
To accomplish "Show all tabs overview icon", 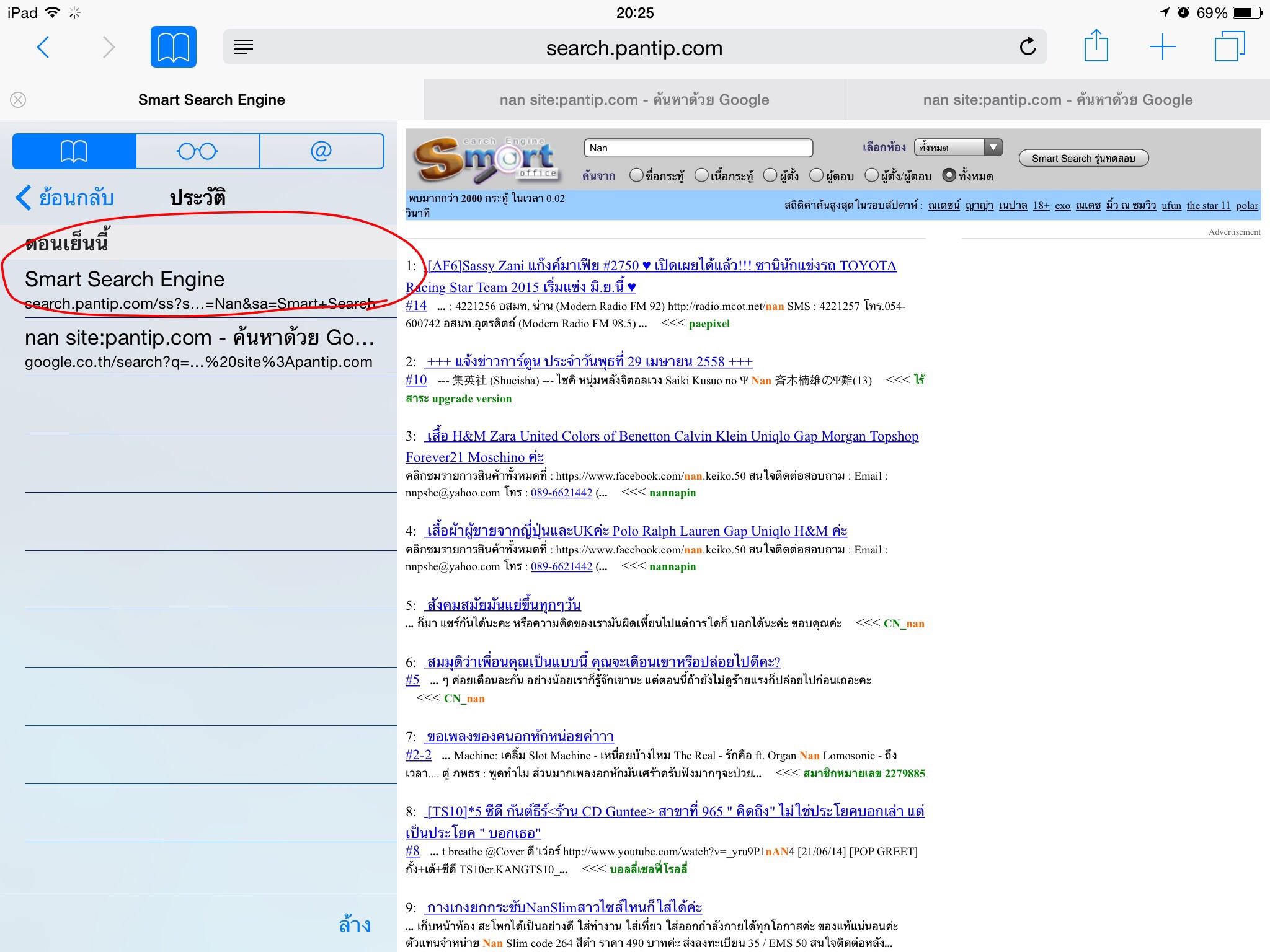I will click(x=1229, y=46).
